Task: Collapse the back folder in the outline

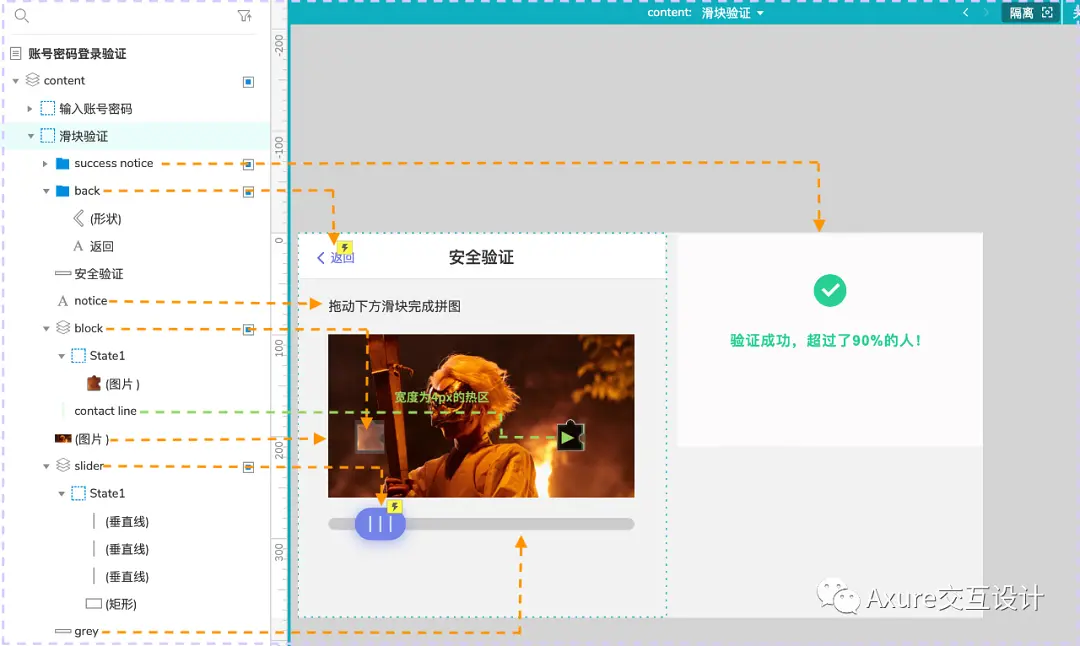Action: tap(45, 190)
